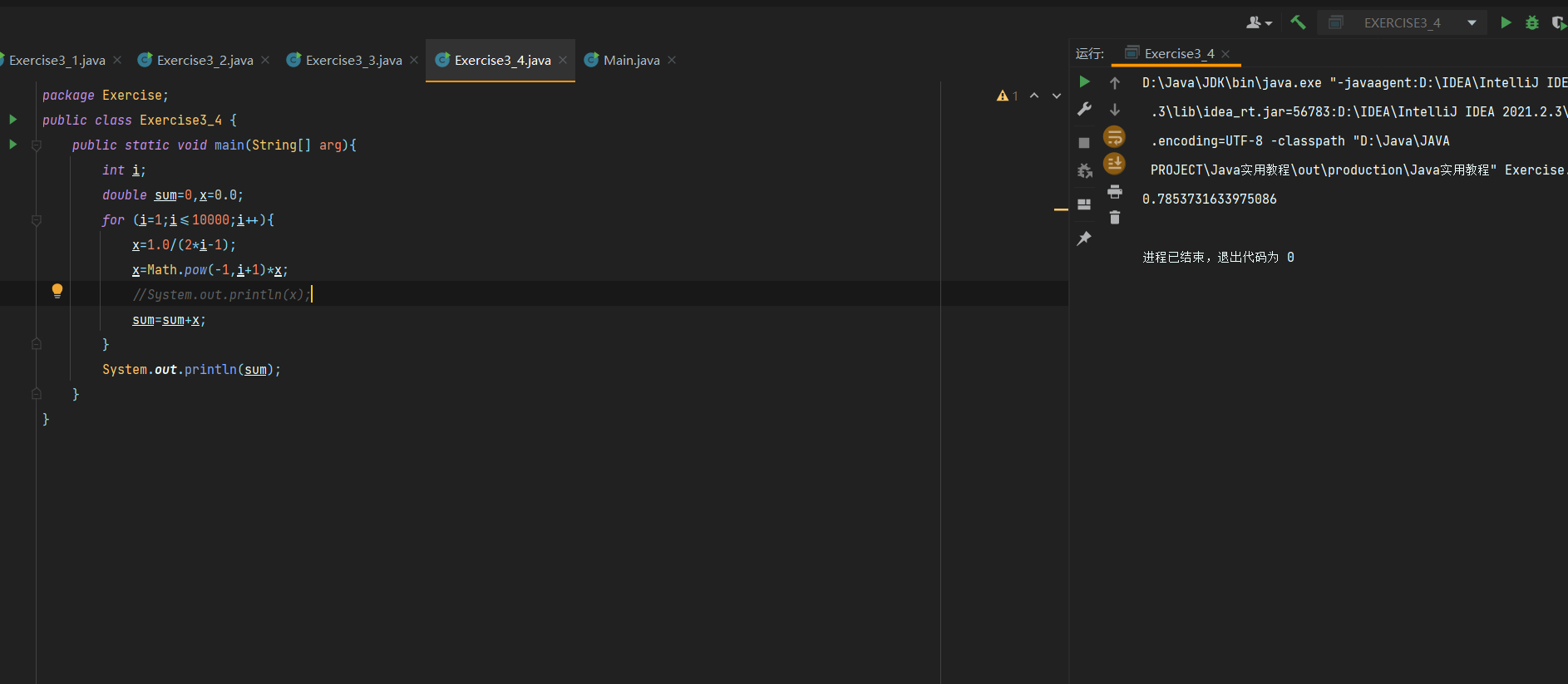Screen dimensions: 1568x684
Task: Click the 'sum=sum+x;' code line
Action: point(169,320)
